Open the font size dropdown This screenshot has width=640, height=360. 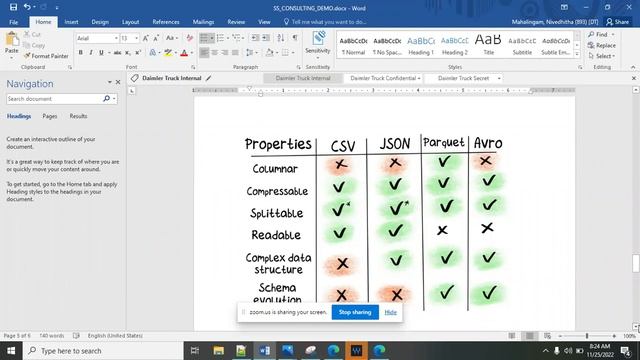coord(136,38)
